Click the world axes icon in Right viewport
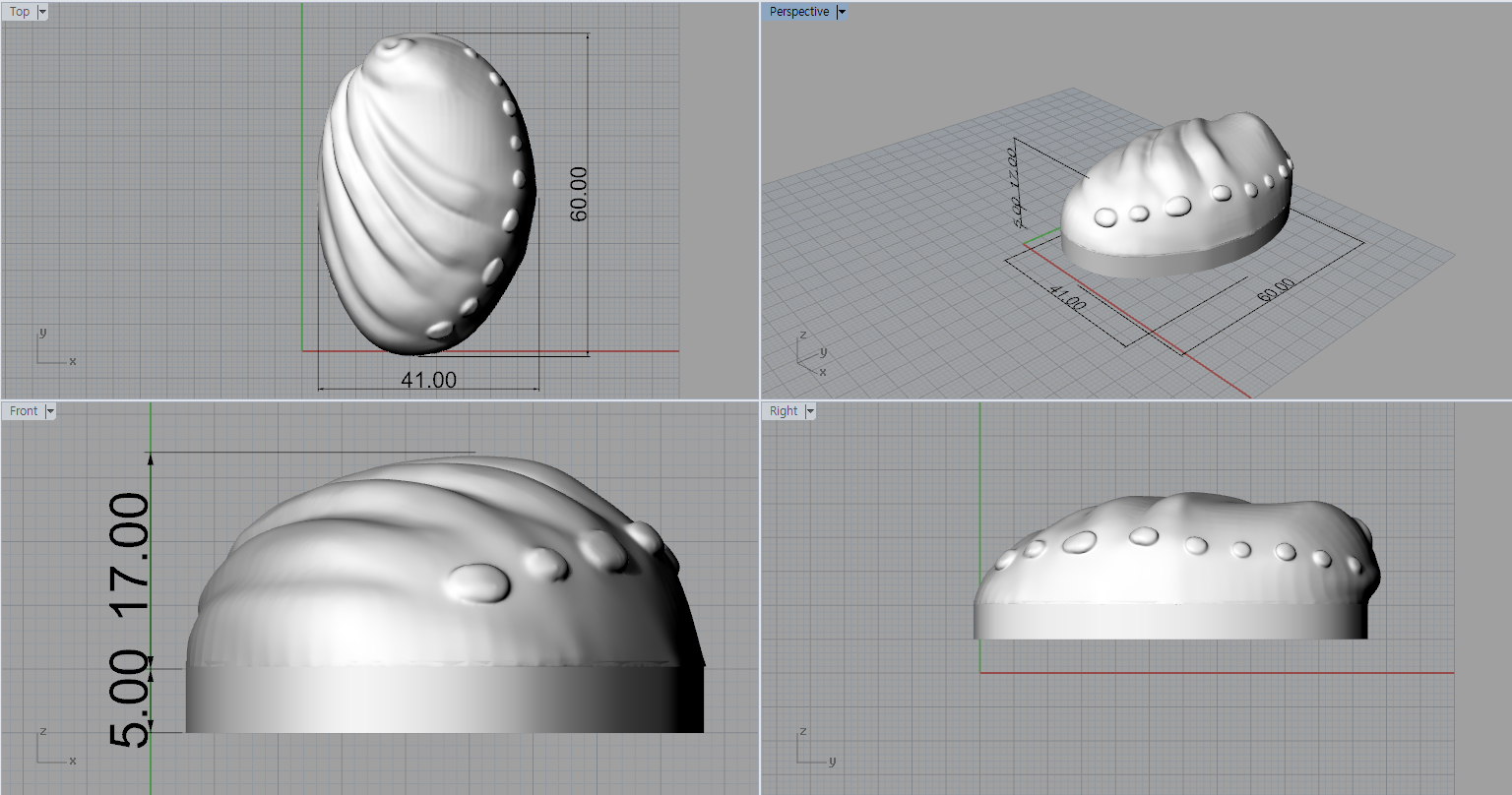The height and width of the screenshot is (795, 1512). (x=816, y=747)
